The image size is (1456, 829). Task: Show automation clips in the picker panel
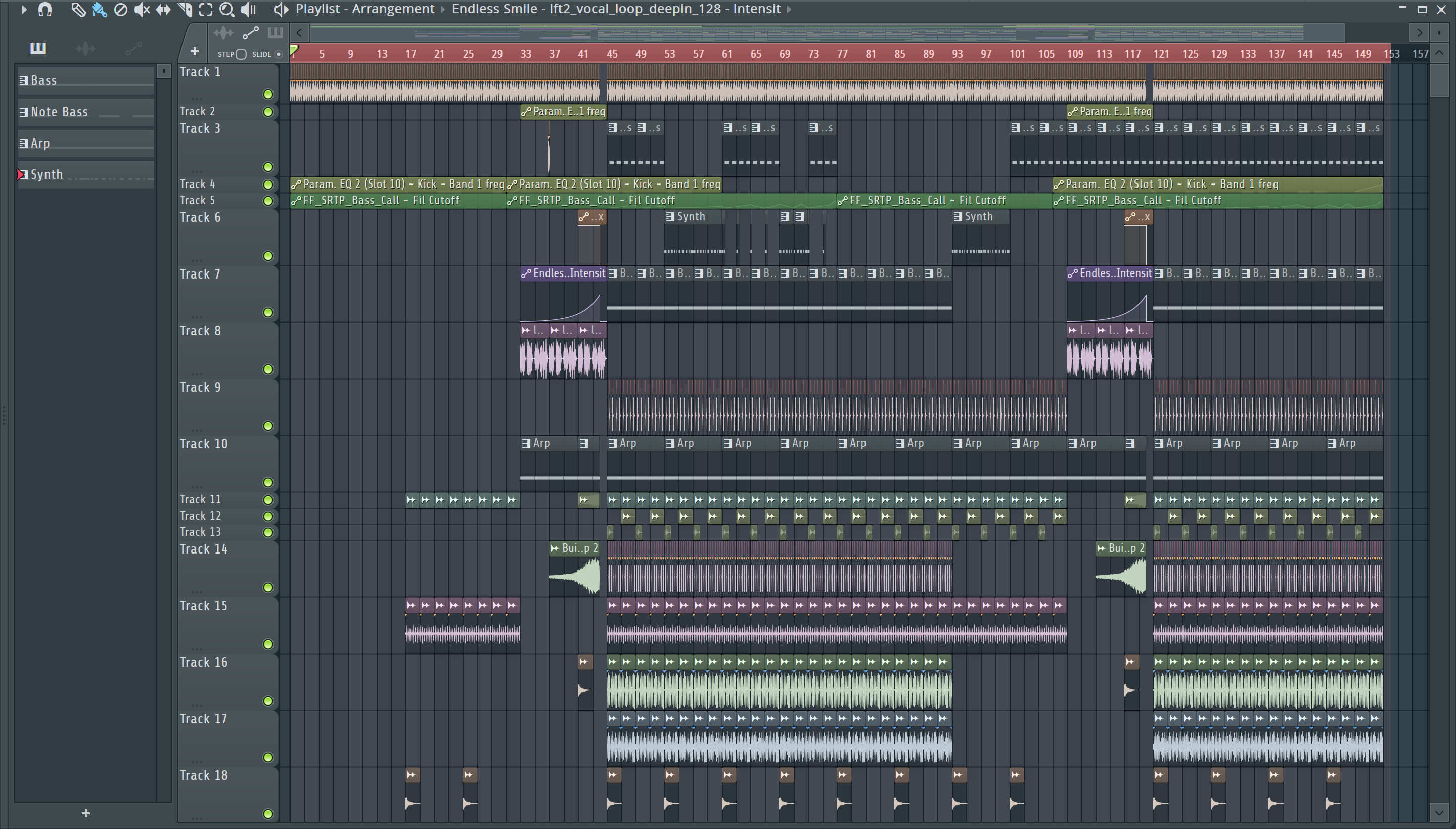tap(133, 49)
